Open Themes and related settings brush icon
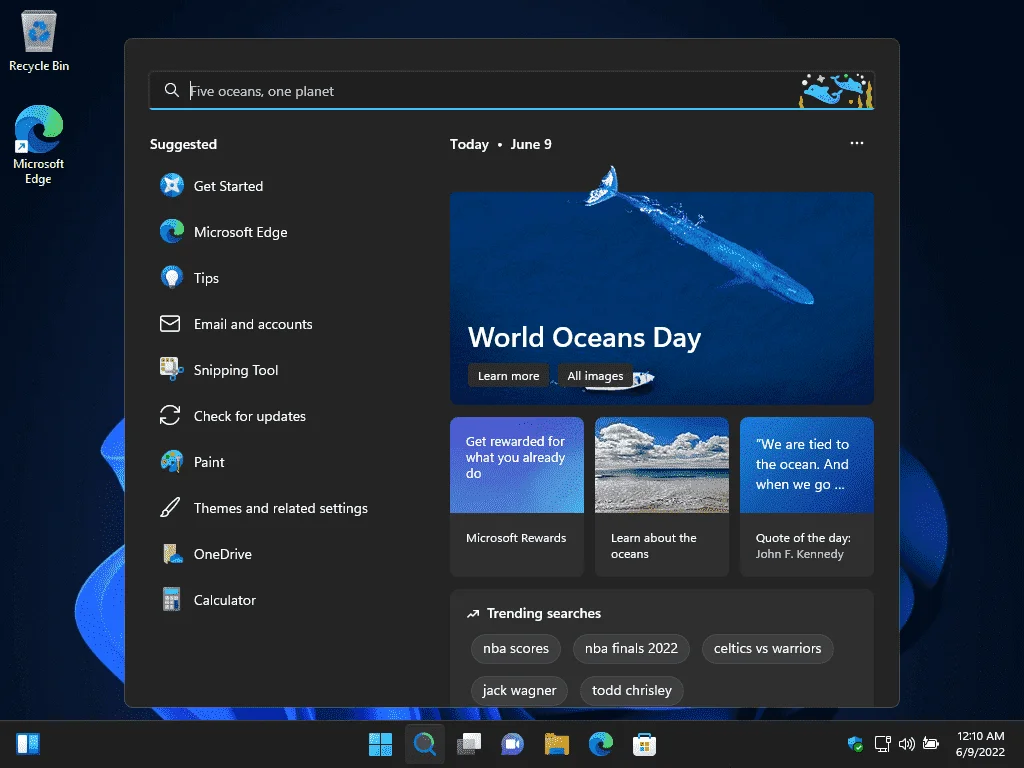The width and height of the screenshot is (1024, 768). coord(170,508)
